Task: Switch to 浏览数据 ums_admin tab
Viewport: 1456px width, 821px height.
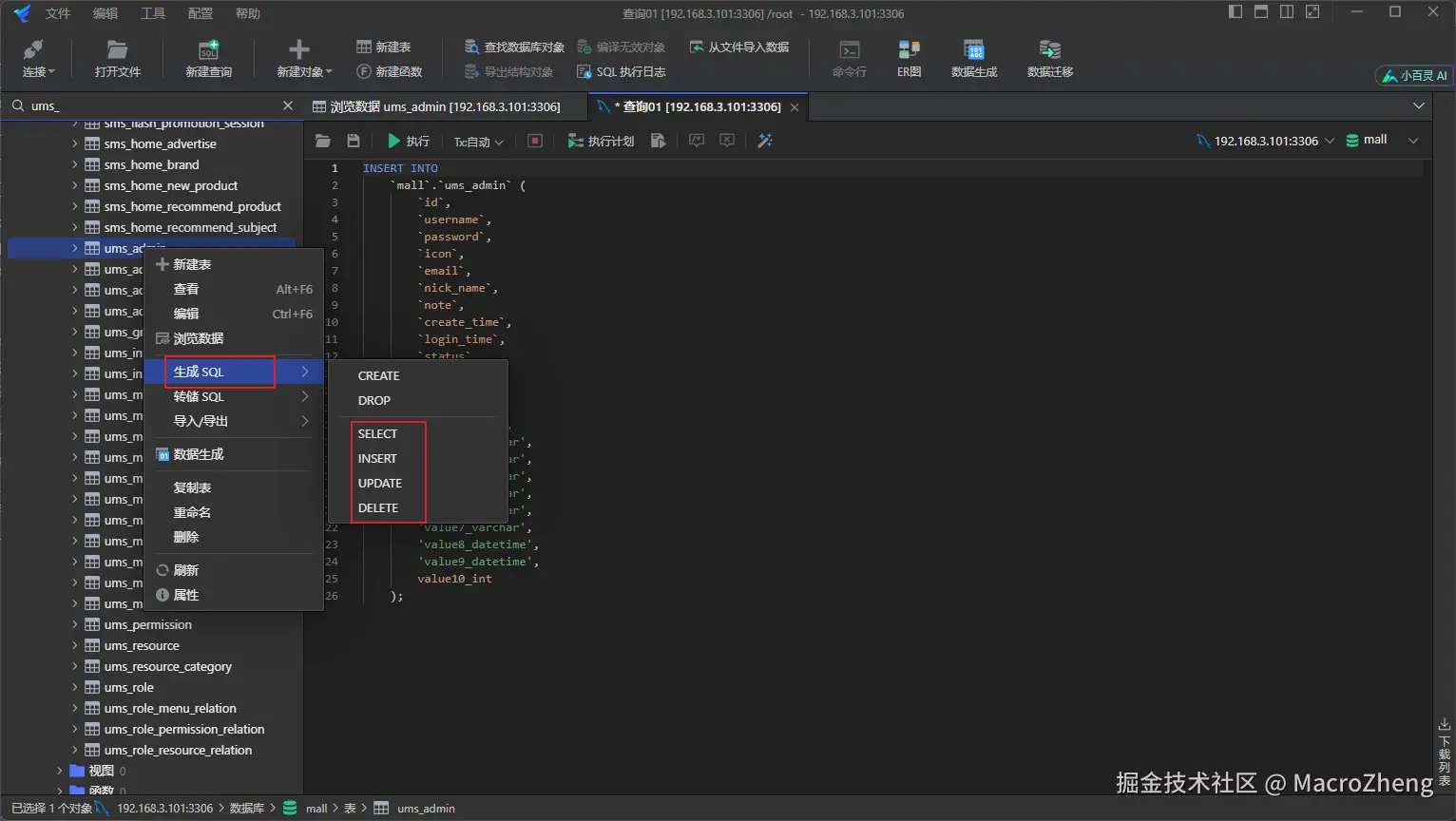Action: (445, 106)
